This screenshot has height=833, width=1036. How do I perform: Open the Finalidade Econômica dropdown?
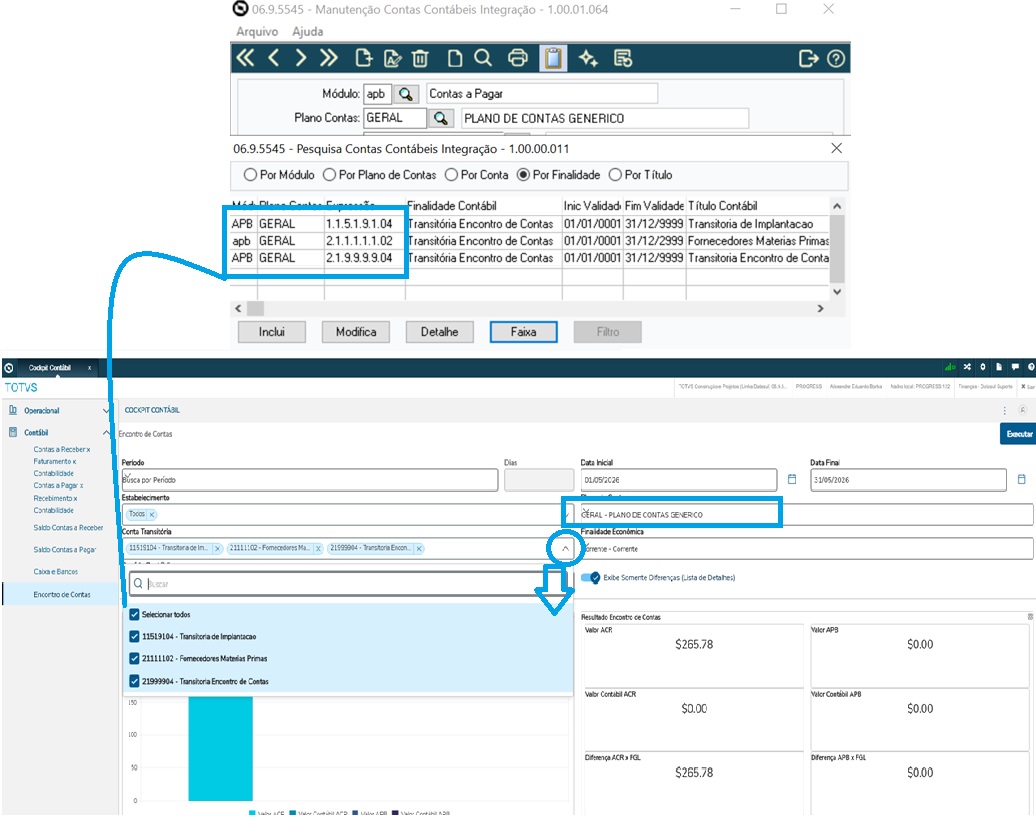tap(807, 548)
